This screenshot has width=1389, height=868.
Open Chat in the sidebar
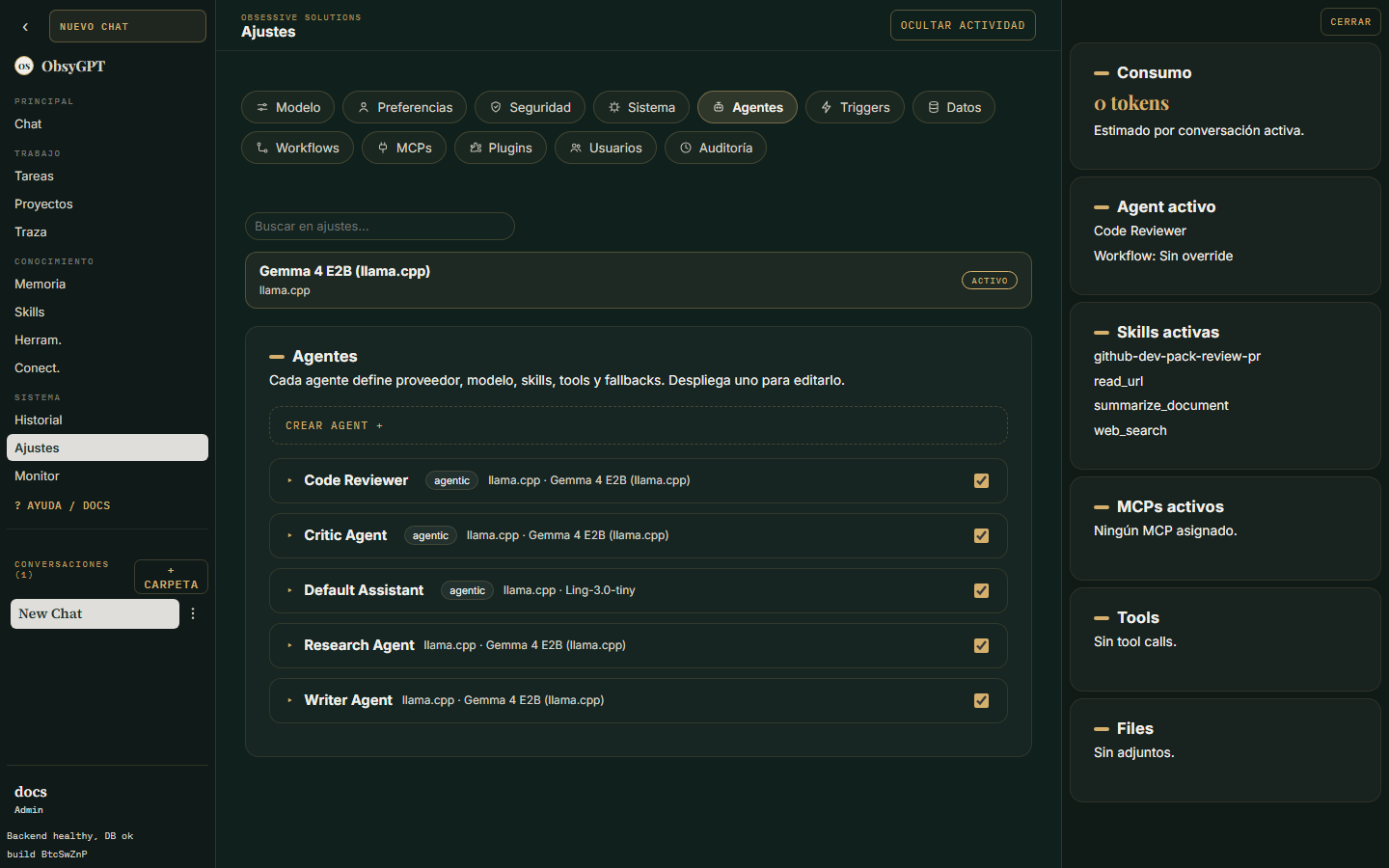click(107, 124)
